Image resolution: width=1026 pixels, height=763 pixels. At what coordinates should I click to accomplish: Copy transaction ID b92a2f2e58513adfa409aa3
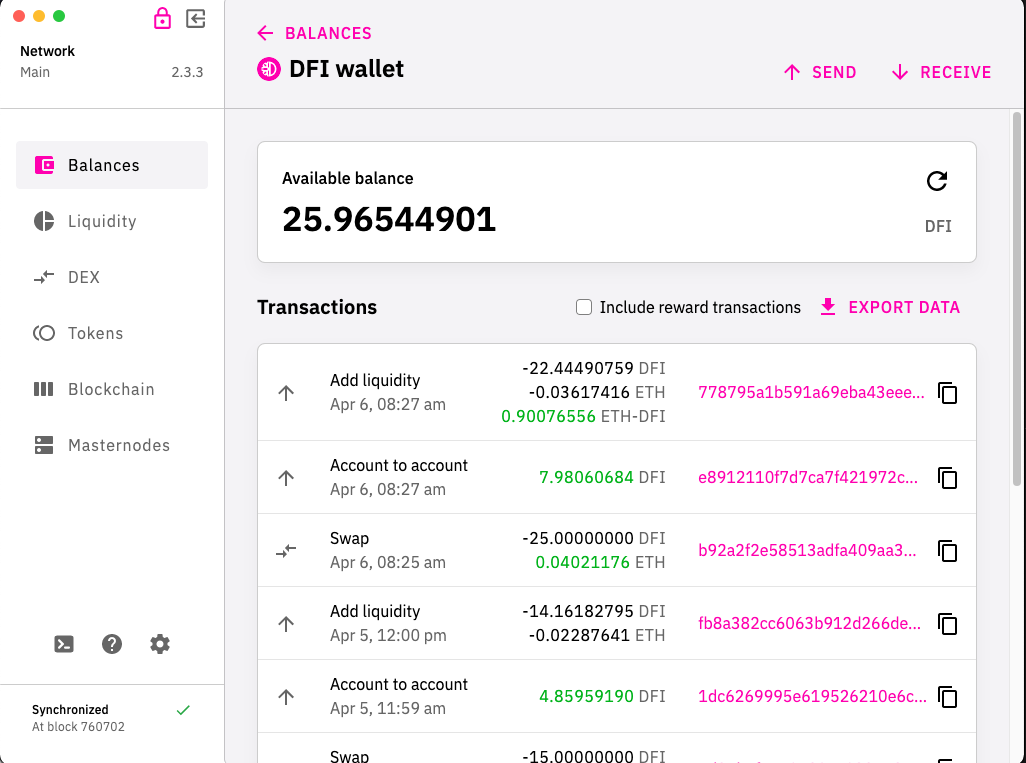[x=947, y=551]
